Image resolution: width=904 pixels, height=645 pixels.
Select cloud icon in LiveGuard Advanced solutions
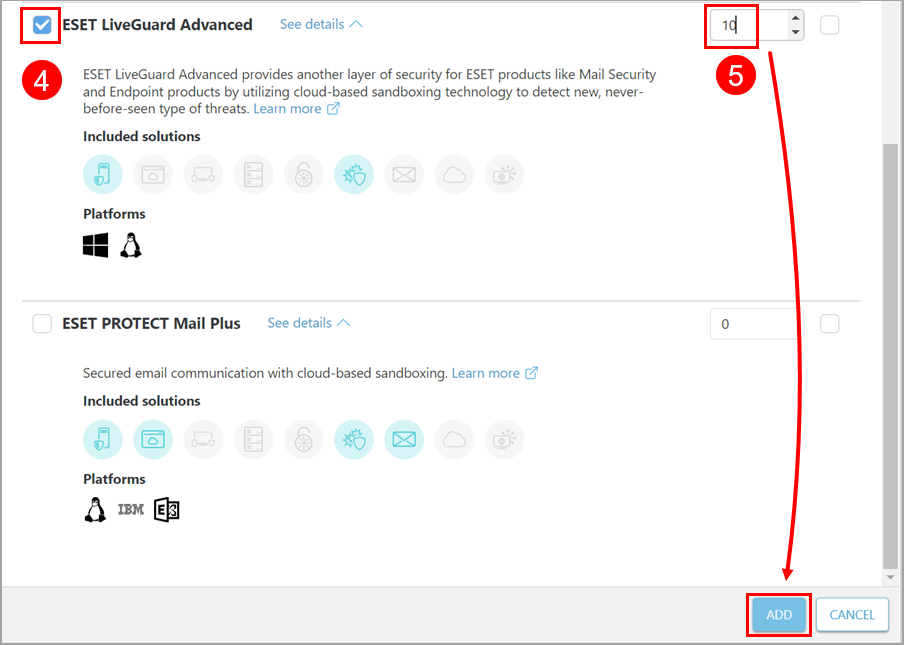coord(454,174)
